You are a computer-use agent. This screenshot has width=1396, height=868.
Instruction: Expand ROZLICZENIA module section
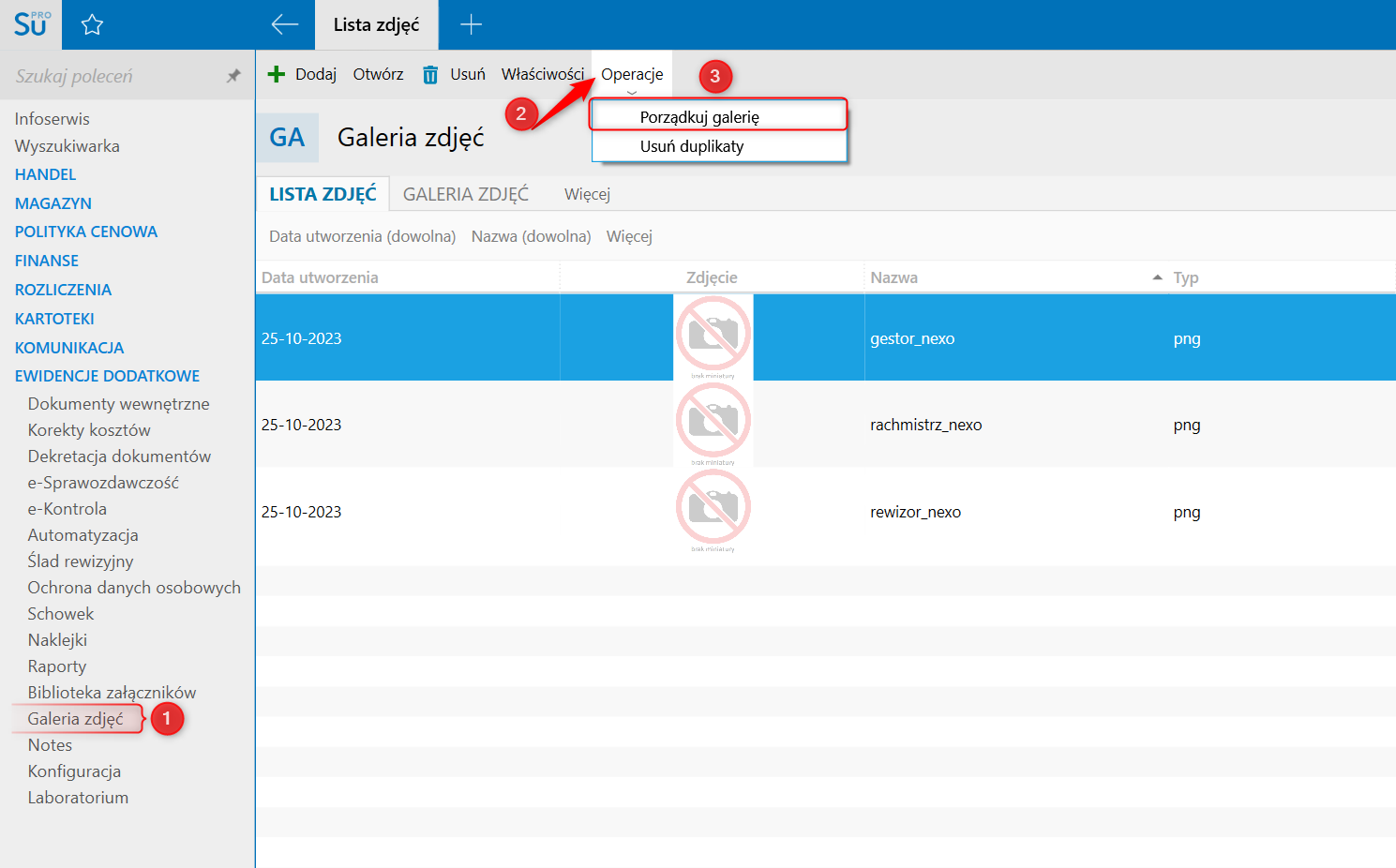click(63, 290)
